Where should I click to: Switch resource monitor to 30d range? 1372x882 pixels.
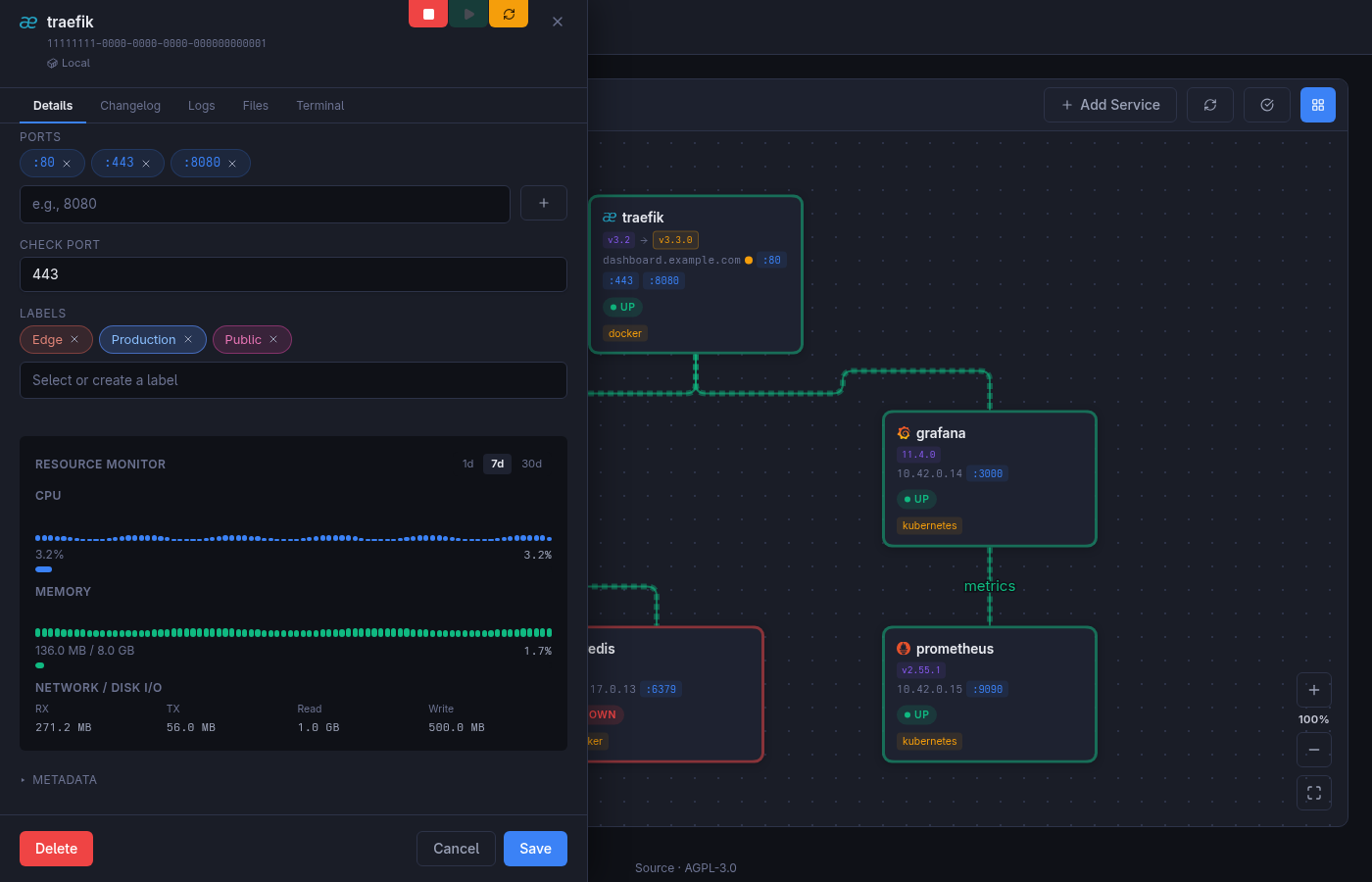(x=531, y=464)
